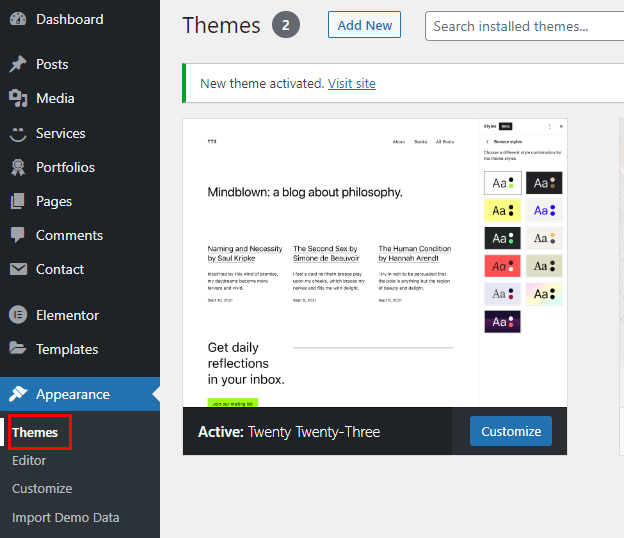Click the Active: Twenty Twenty-Three label

(289, 432)
